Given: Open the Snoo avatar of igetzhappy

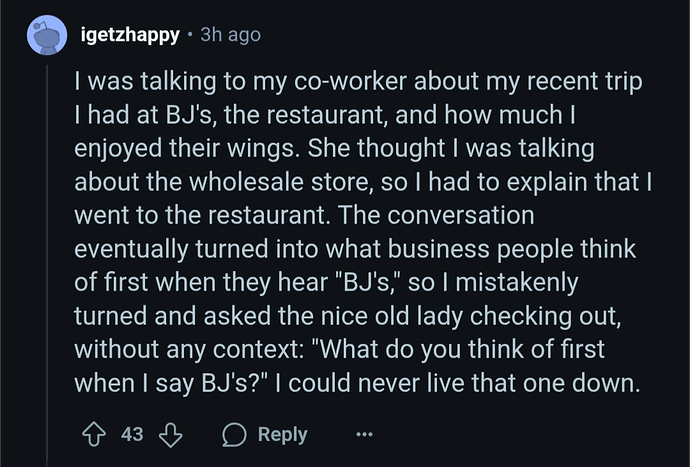Looking at the screenshot, I should (47, 35).
